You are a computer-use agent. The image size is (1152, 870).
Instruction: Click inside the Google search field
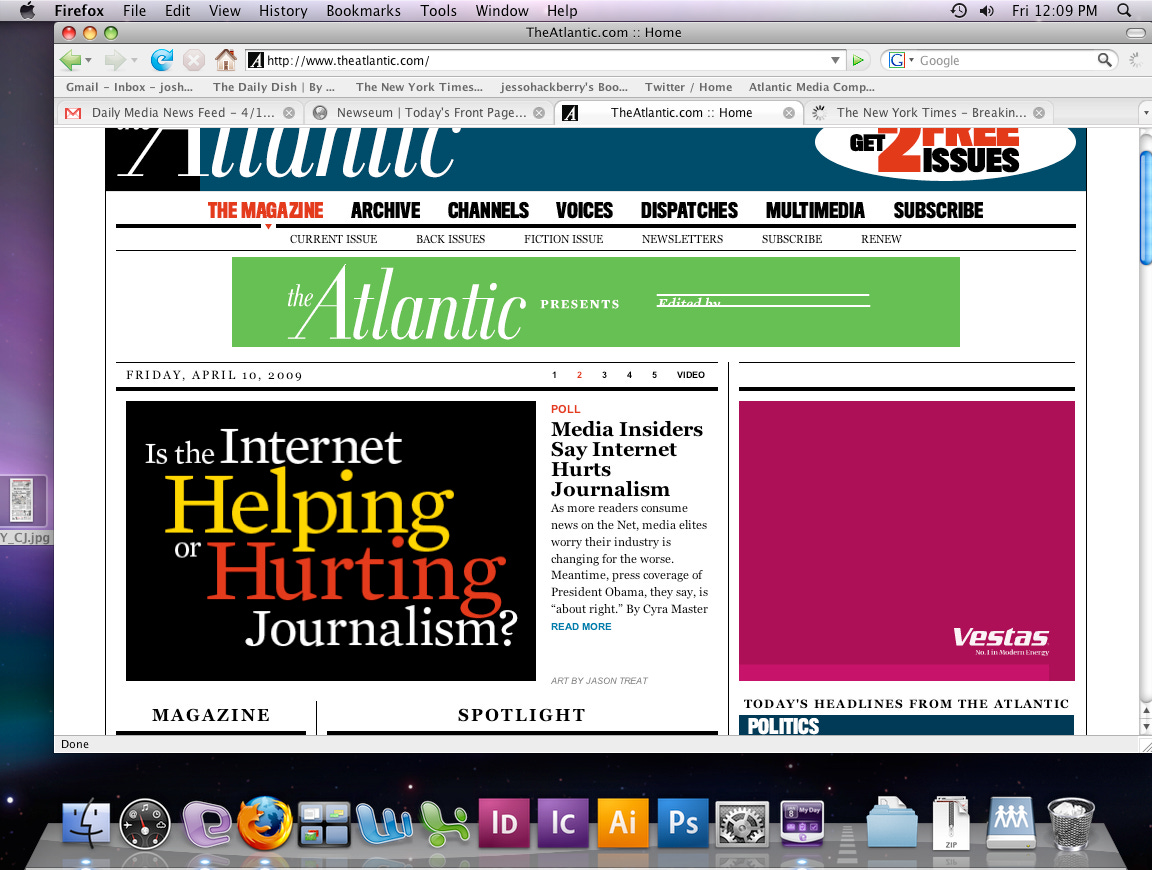[x=1007, y=60]
